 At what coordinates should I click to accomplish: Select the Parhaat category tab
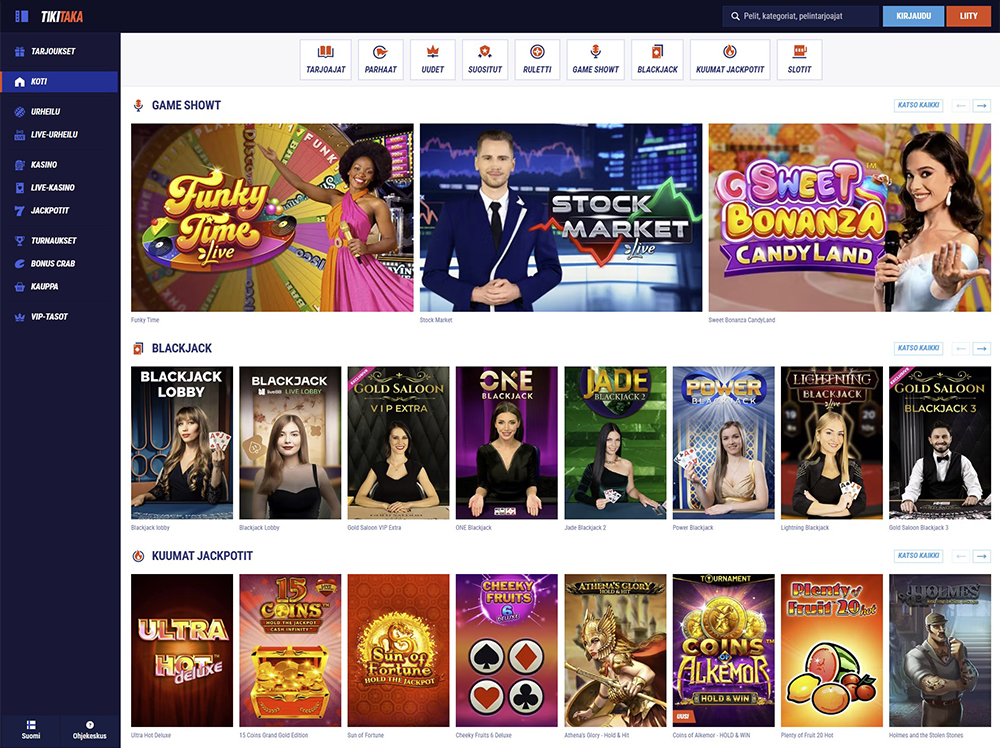click(381, 59)
